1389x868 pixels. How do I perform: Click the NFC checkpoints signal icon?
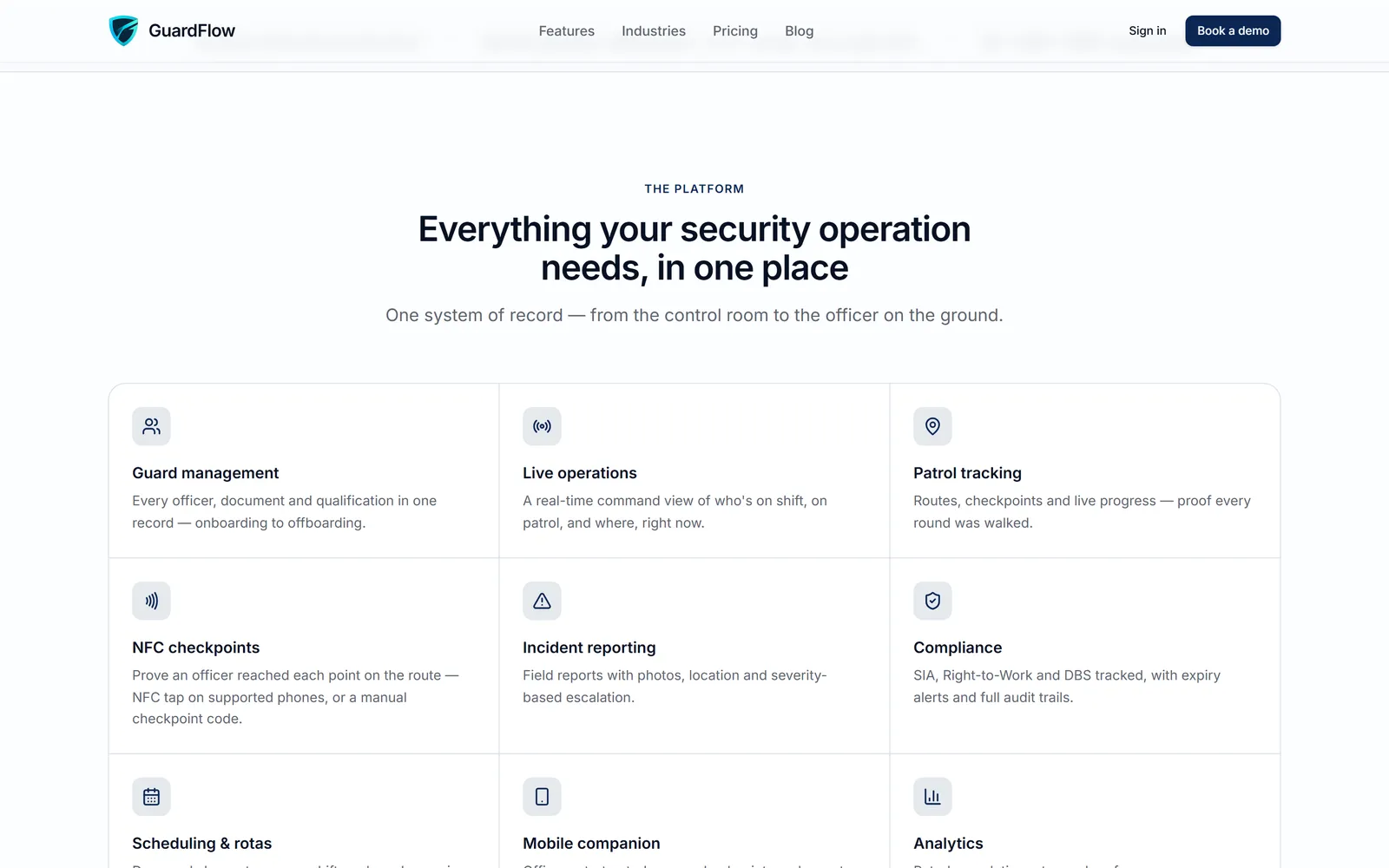click(151, 601)
